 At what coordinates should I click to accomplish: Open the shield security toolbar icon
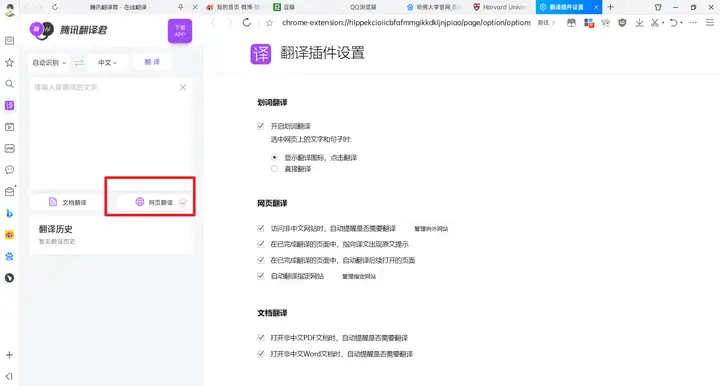(622, 22)
